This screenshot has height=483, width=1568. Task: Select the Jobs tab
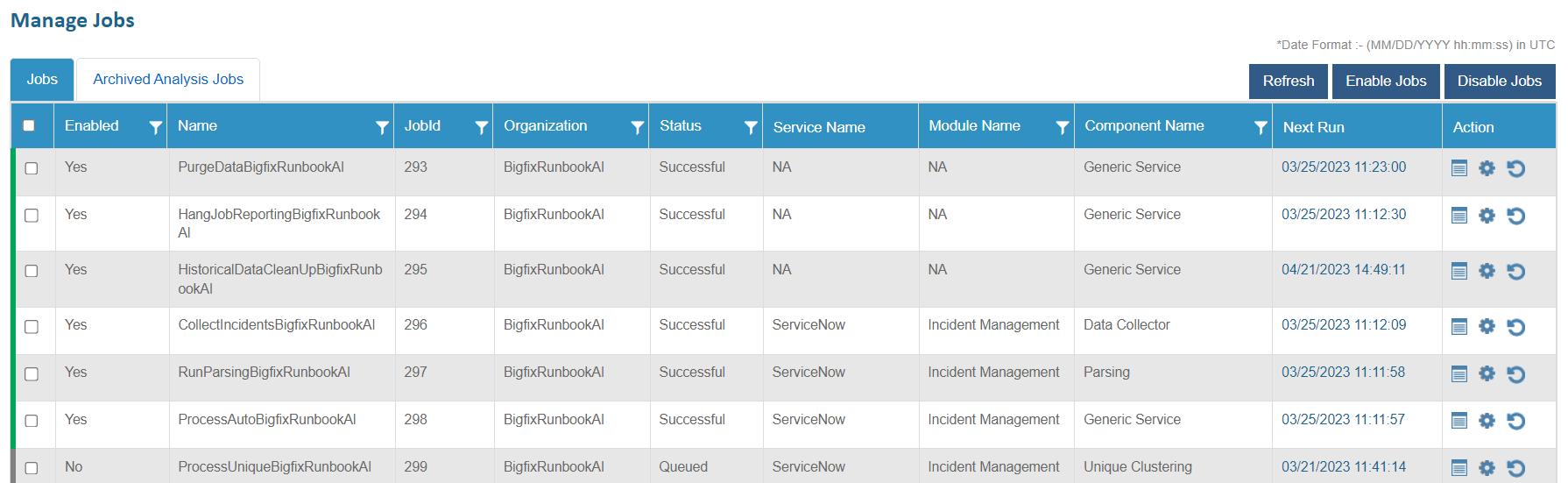(42, 80)
